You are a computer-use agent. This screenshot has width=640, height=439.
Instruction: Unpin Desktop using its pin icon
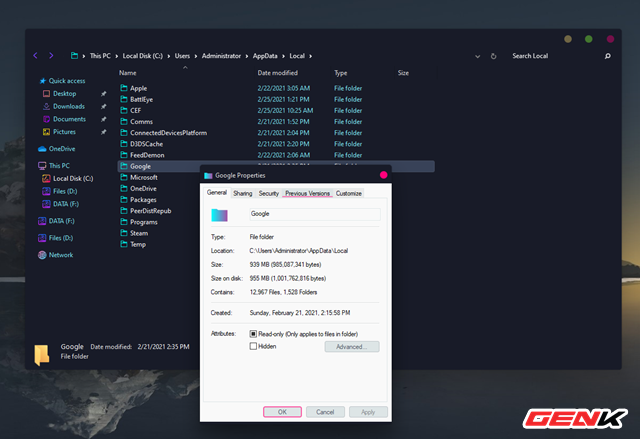[x=104, y=94]
